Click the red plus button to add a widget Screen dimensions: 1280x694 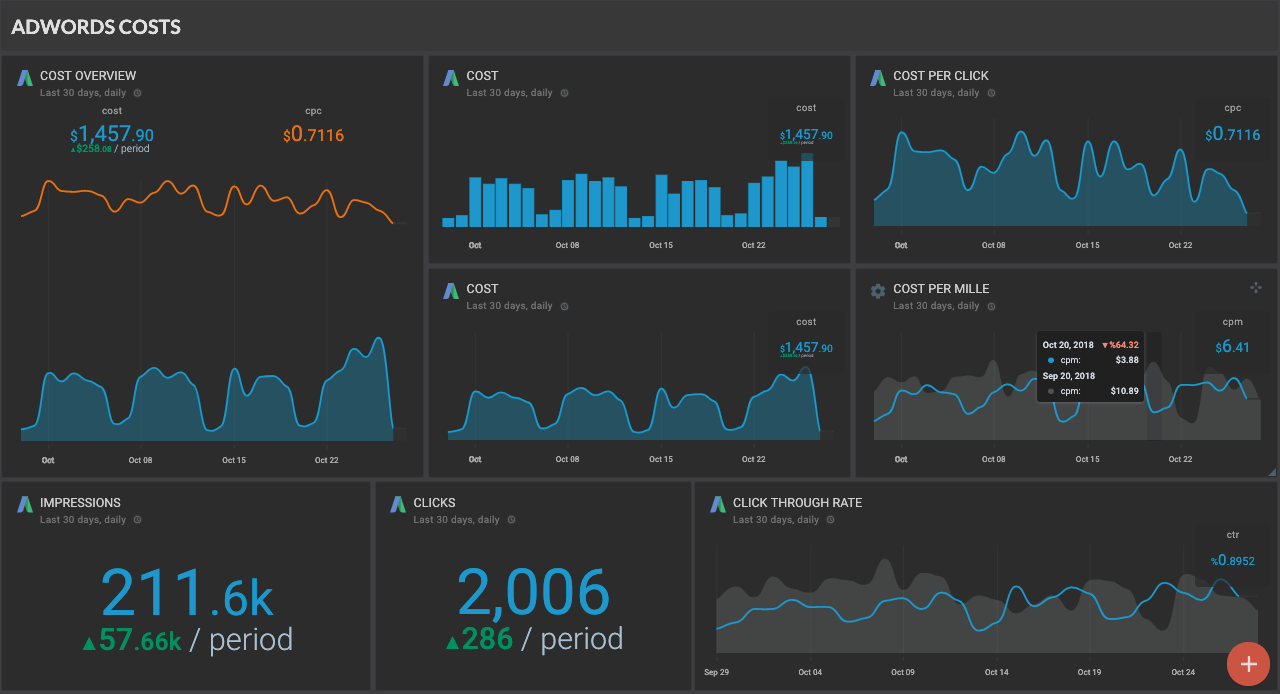[x=1248, y=664]
